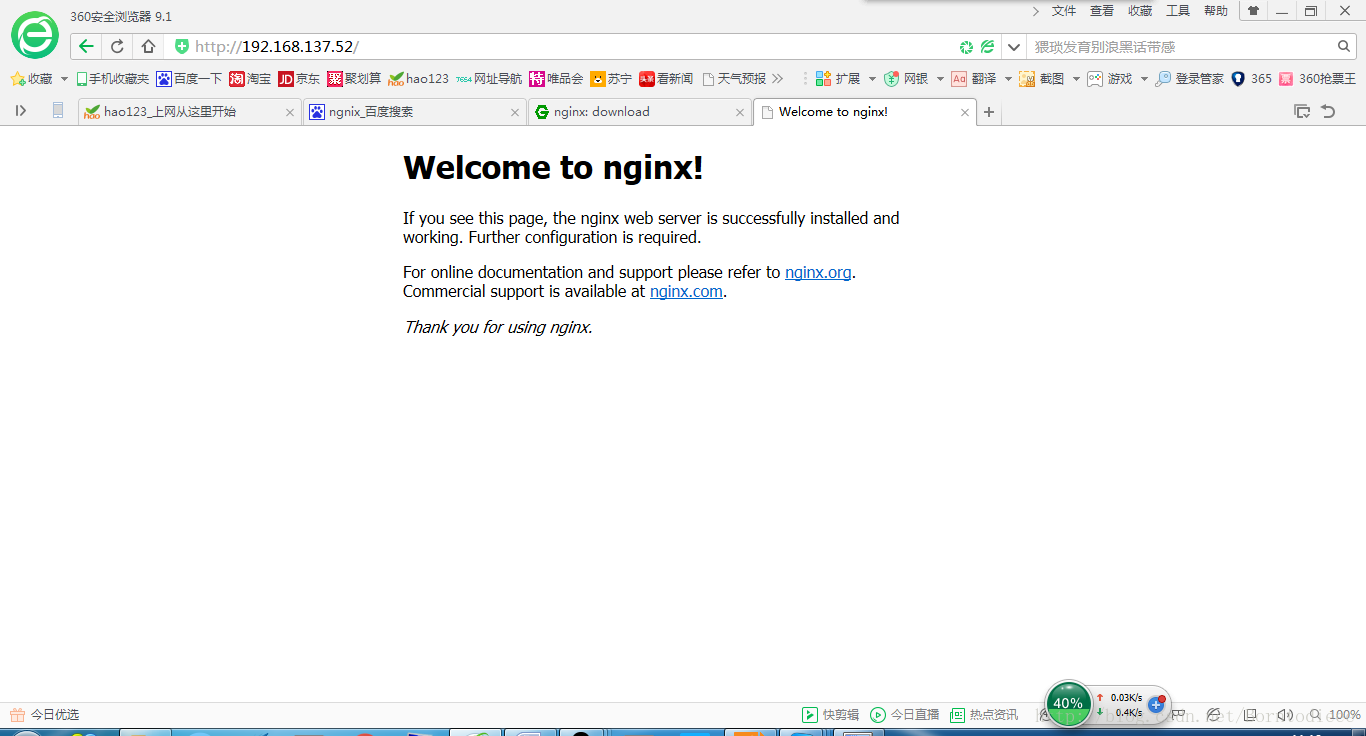
Task: Click the chevron before the 文件 menu
Action: point(1036,11)
